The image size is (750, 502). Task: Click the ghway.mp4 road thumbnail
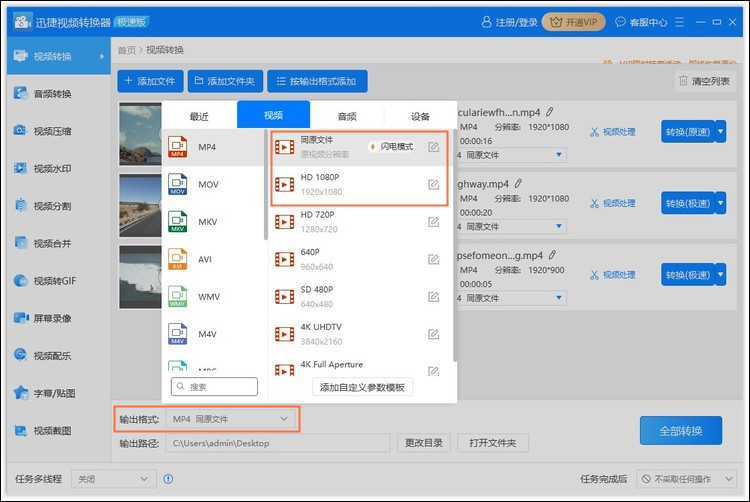[140, 206]
